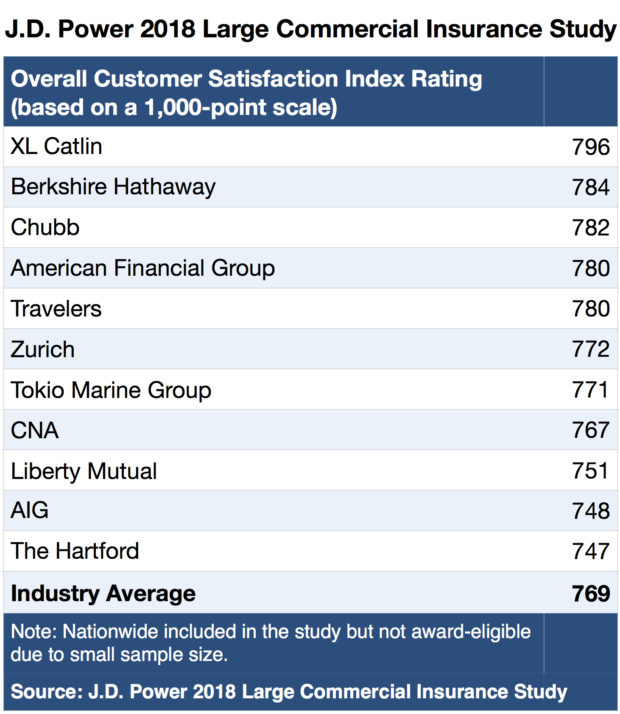
Task: Click the Industry Average value 769
Action: click(x=591, y=593)
